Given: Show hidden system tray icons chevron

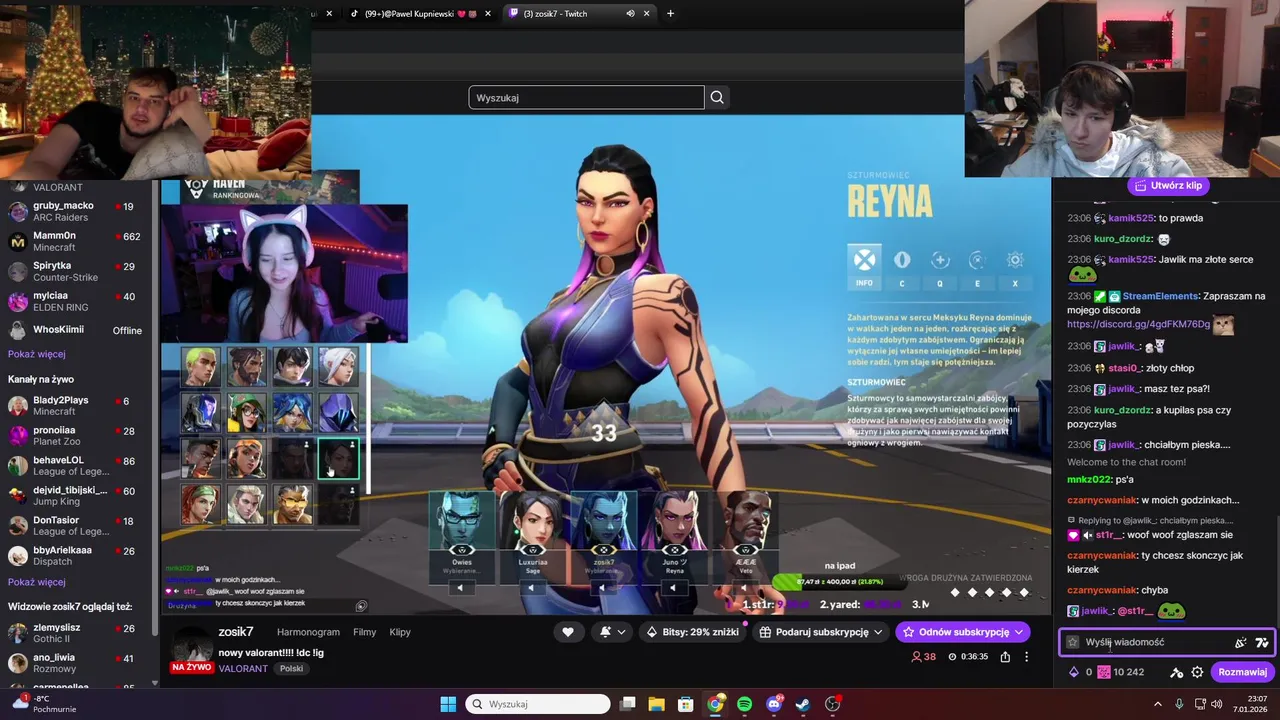Looking at the screenshot, I should point(1158,704).
